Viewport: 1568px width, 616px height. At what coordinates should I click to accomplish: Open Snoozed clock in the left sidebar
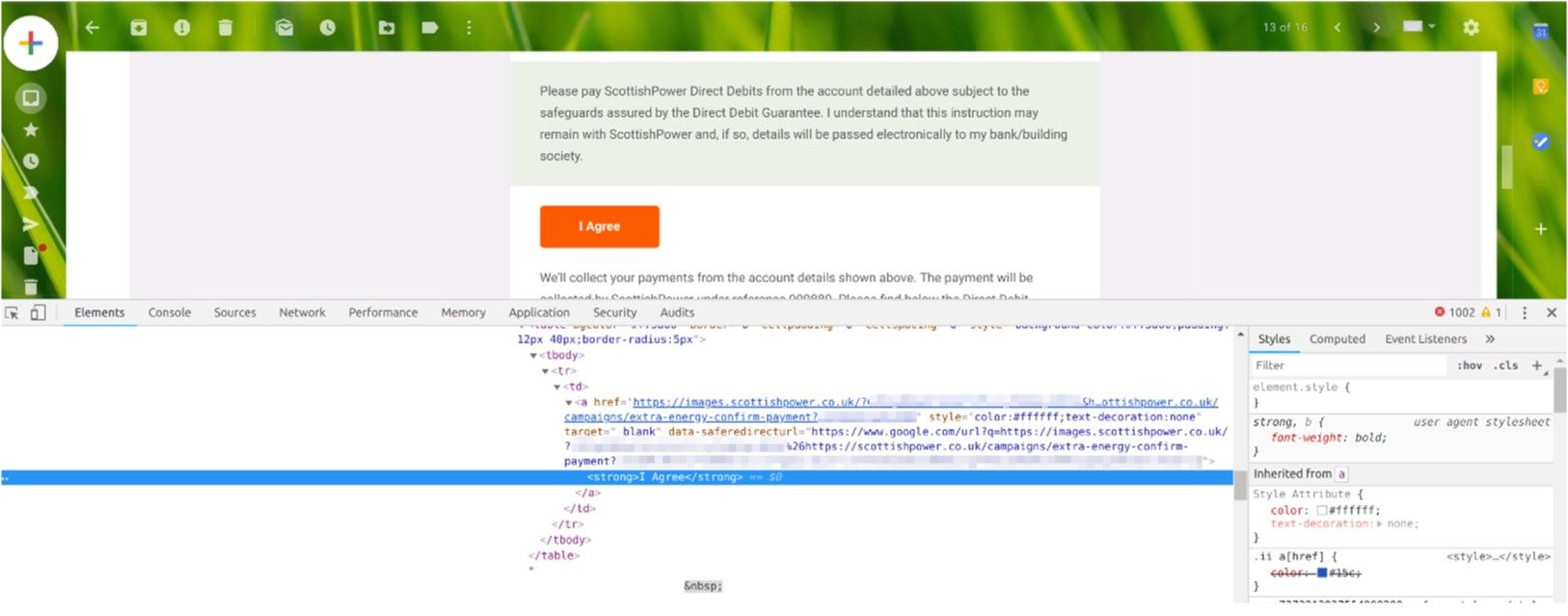pyautogui.click(x=31, y=161)
